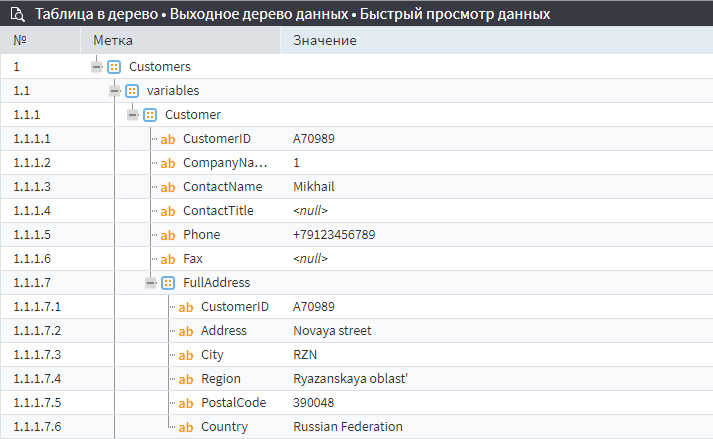Click the FullAddress node array icon

click(x=168, y=283)
